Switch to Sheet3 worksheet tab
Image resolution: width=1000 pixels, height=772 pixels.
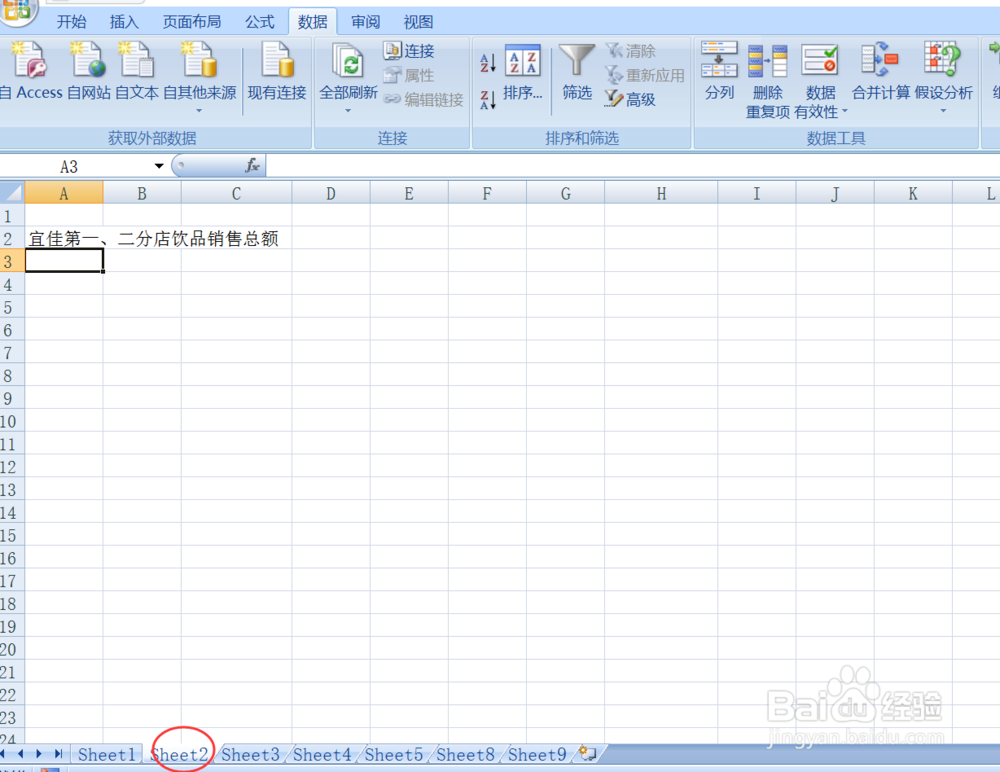pos(251,754)
